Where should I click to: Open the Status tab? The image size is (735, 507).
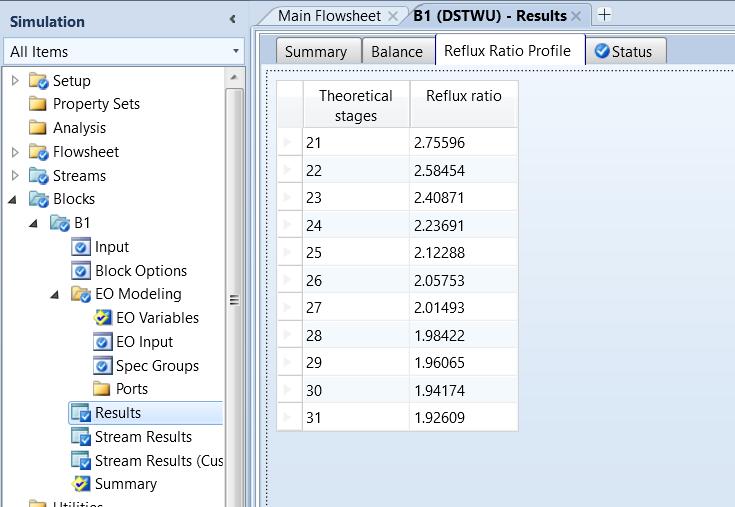pos(623,52)
